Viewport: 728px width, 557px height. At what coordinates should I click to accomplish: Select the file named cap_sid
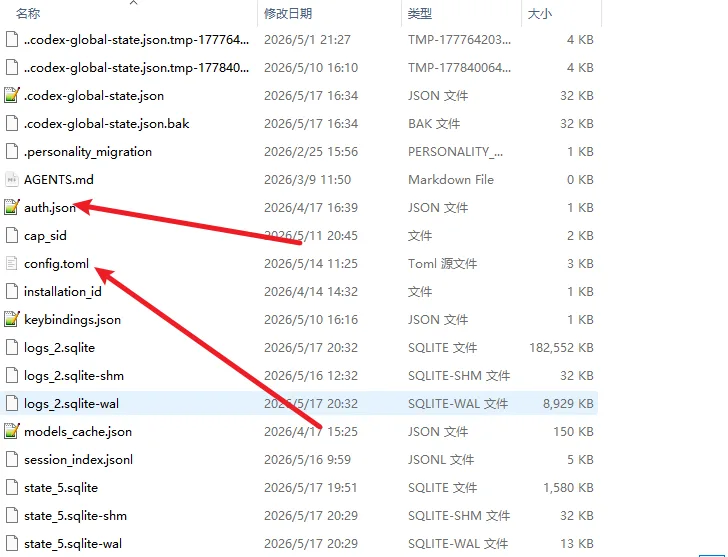[x=45, y=236]
